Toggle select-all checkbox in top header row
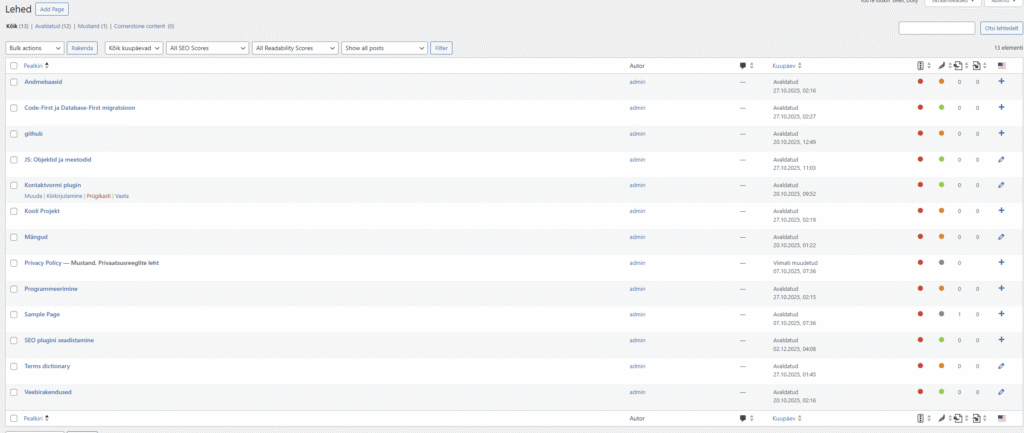Image resolution: width=1024 pixels, height=433 pixels. tap(14, 66)
